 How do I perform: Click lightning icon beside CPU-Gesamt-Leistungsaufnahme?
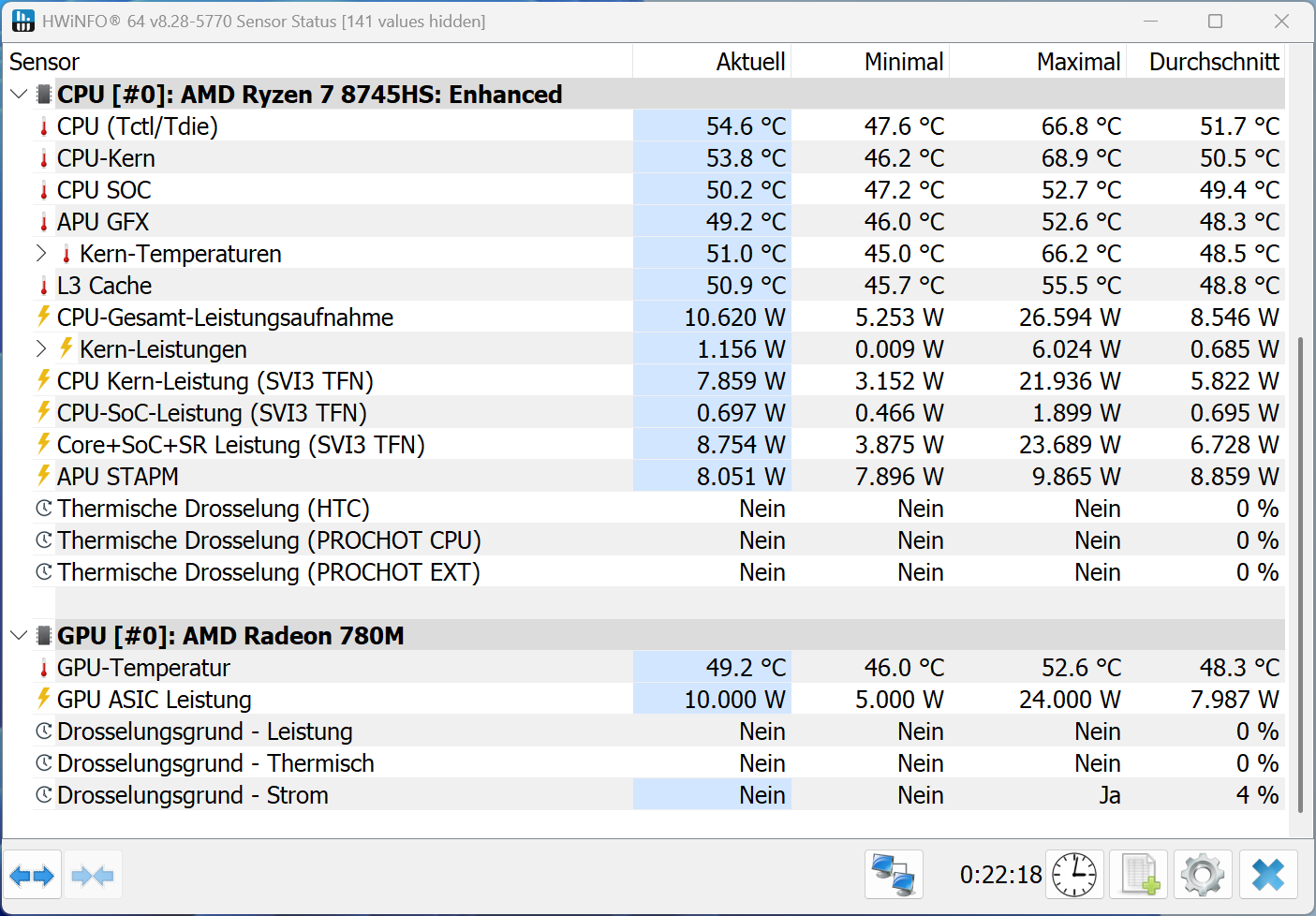[43, 317]
